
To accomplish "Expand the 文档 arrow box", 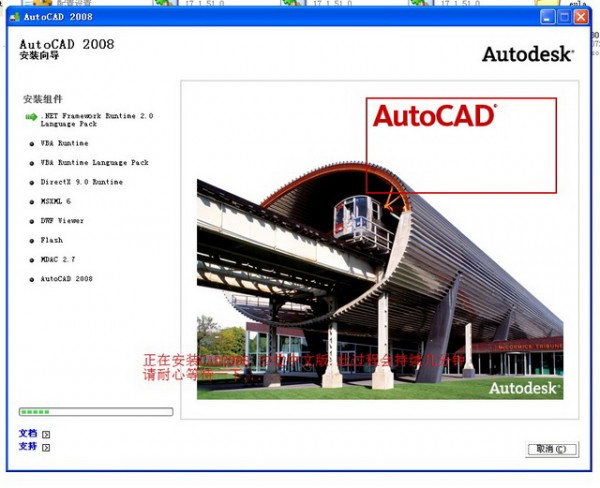I will 46,435.
